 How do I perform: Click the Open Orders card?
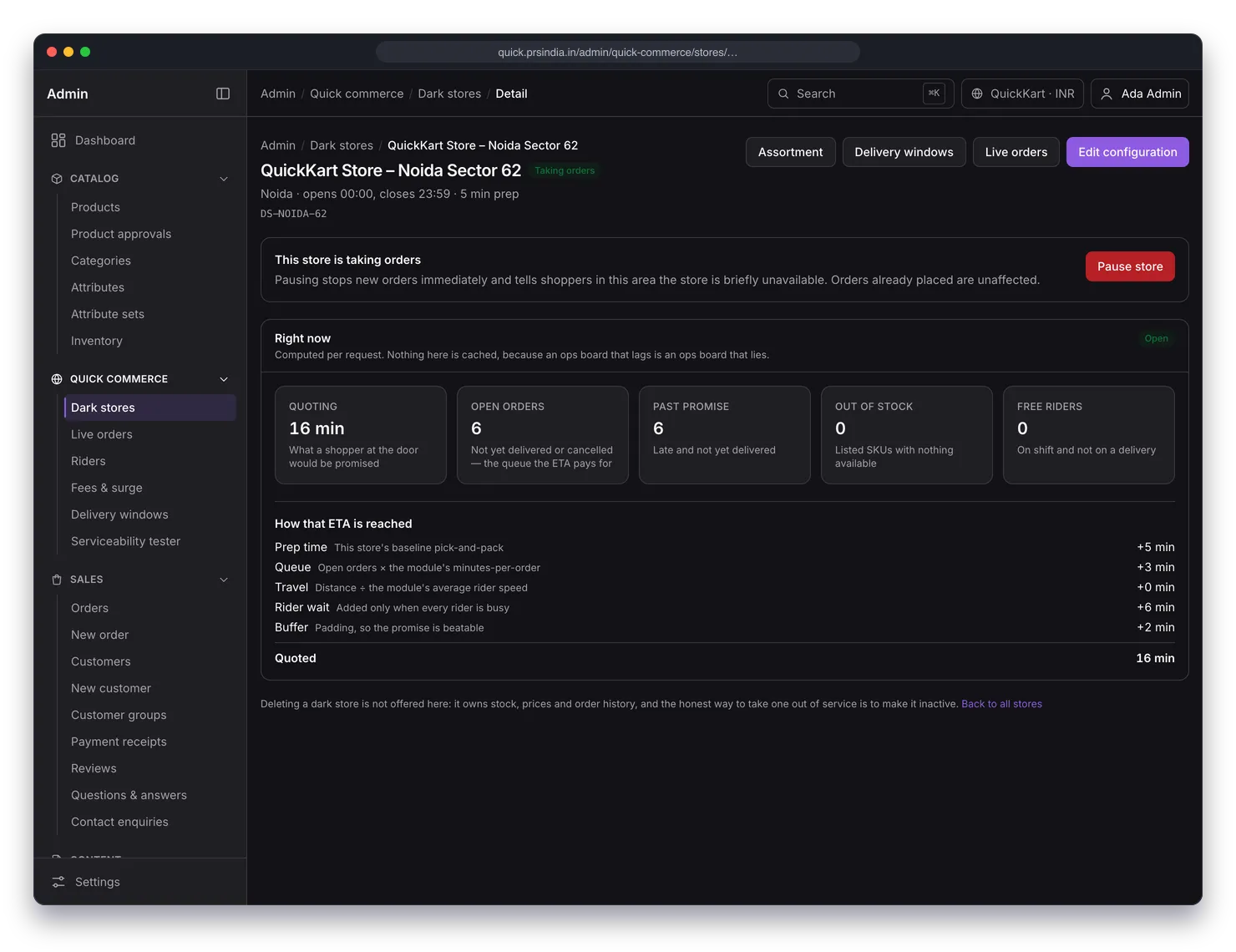tap(543, 435)
